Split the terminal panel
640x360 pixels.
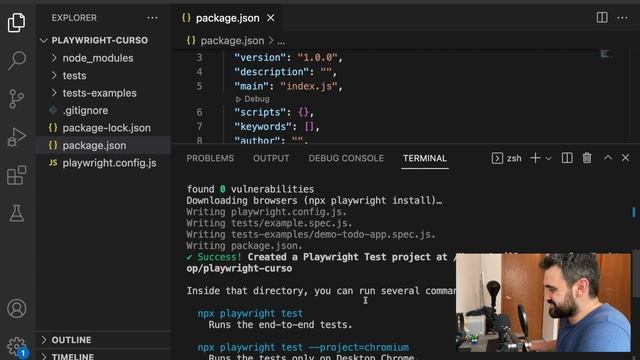pos(567,158)
